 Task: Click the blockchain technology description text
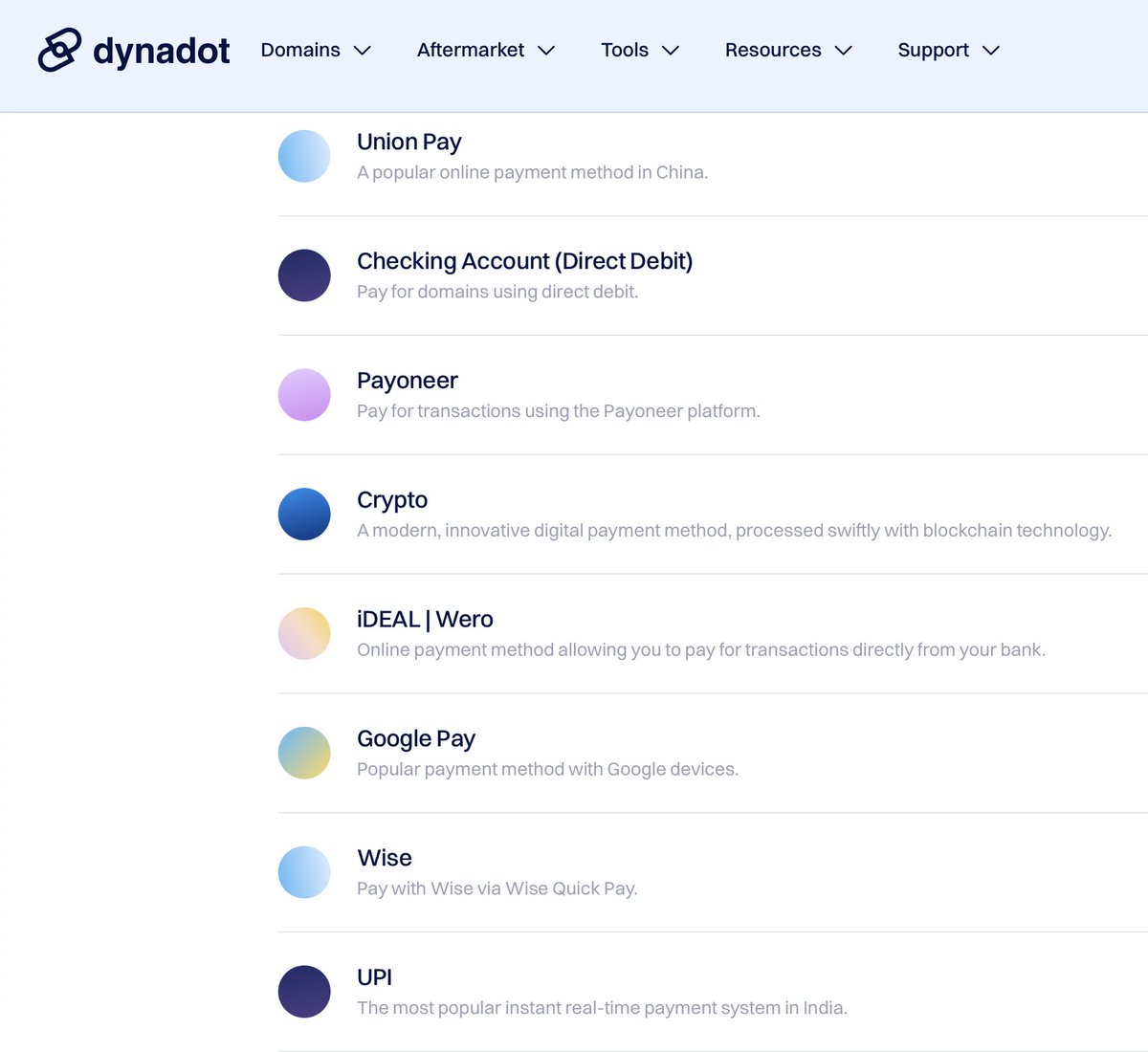735,531
